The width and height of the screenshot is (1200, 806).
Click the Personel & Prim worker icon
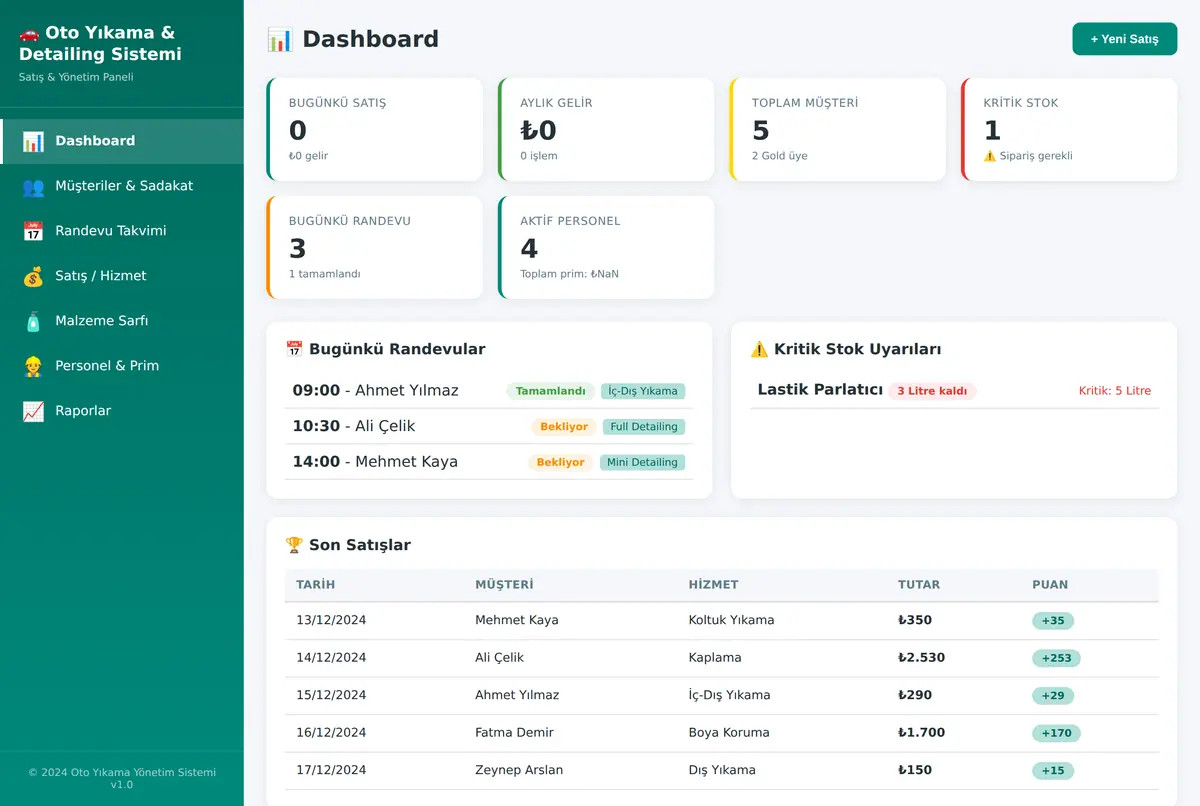(x=33, y=366)
